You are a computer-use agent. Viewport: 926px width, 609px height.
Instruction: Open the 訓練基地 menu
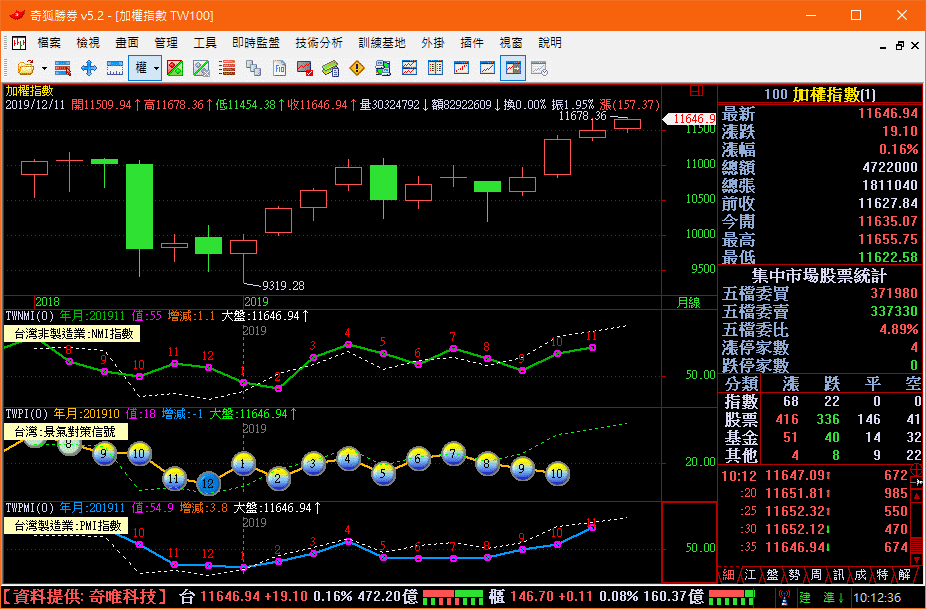382,43
